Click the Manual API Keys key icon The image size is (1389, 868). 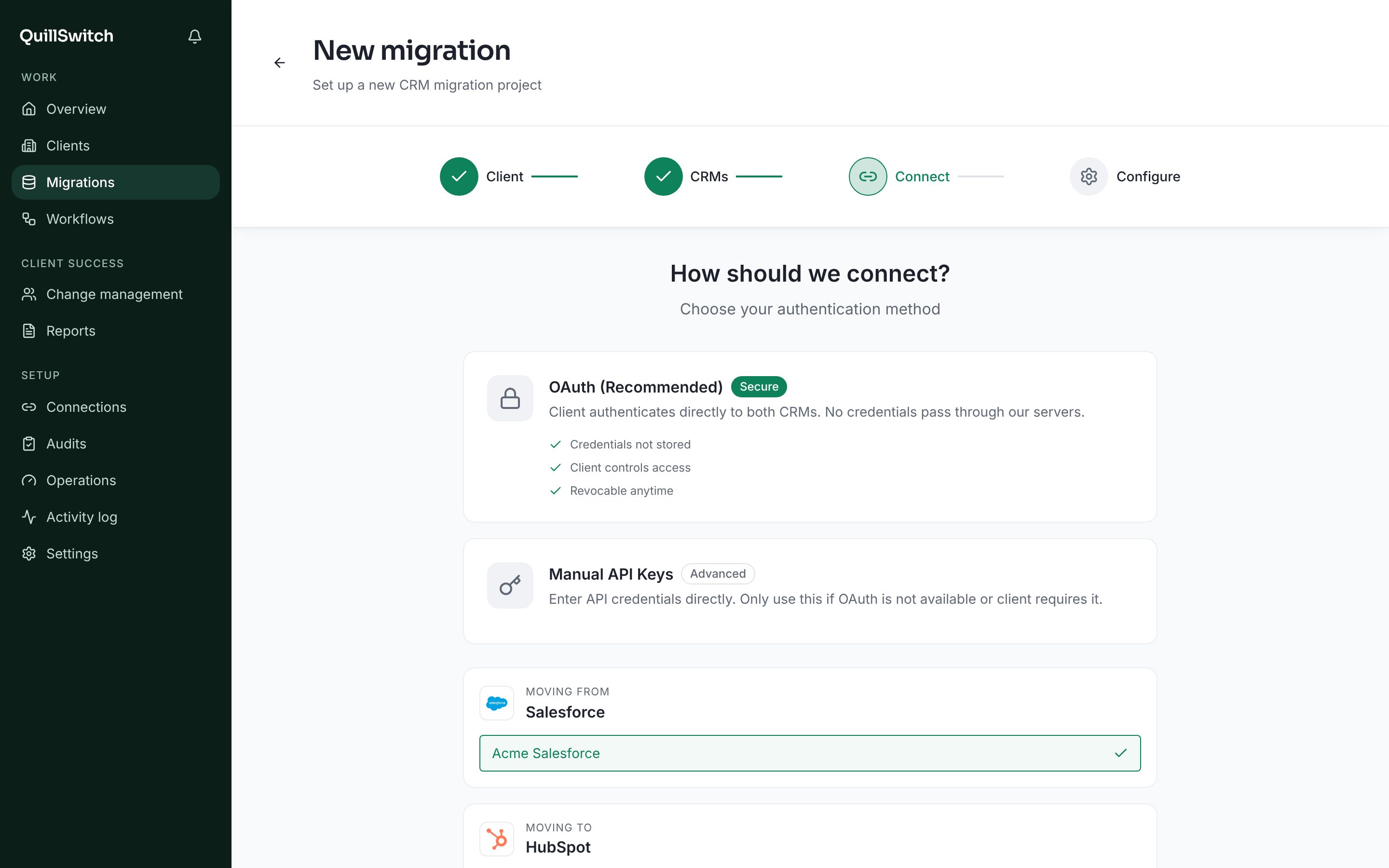[x=510, y=585]
